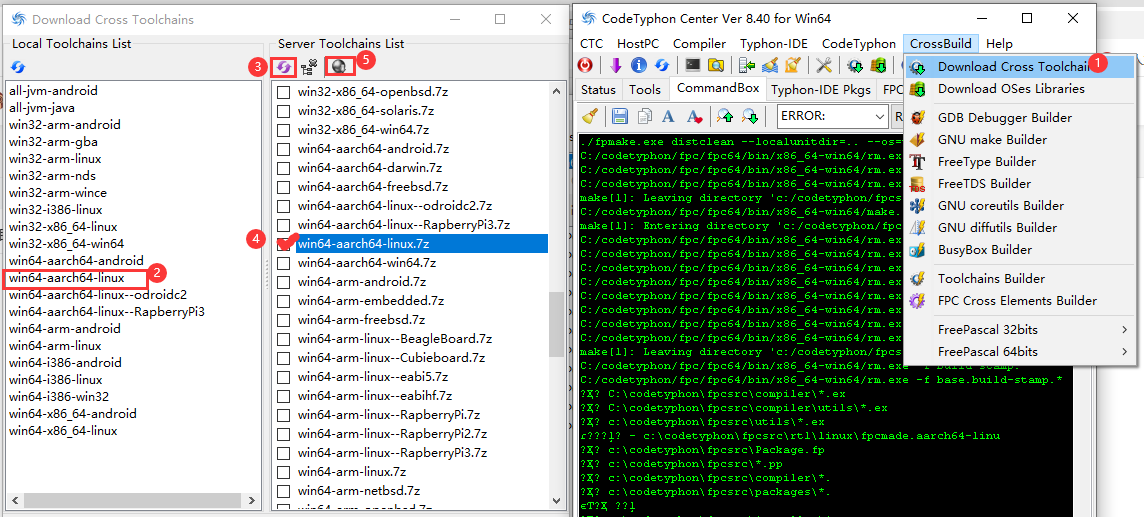Viewport: 1144px width, 517px height.
Task: Click the libraries download toolbar icon
Action: pos(878,66)
